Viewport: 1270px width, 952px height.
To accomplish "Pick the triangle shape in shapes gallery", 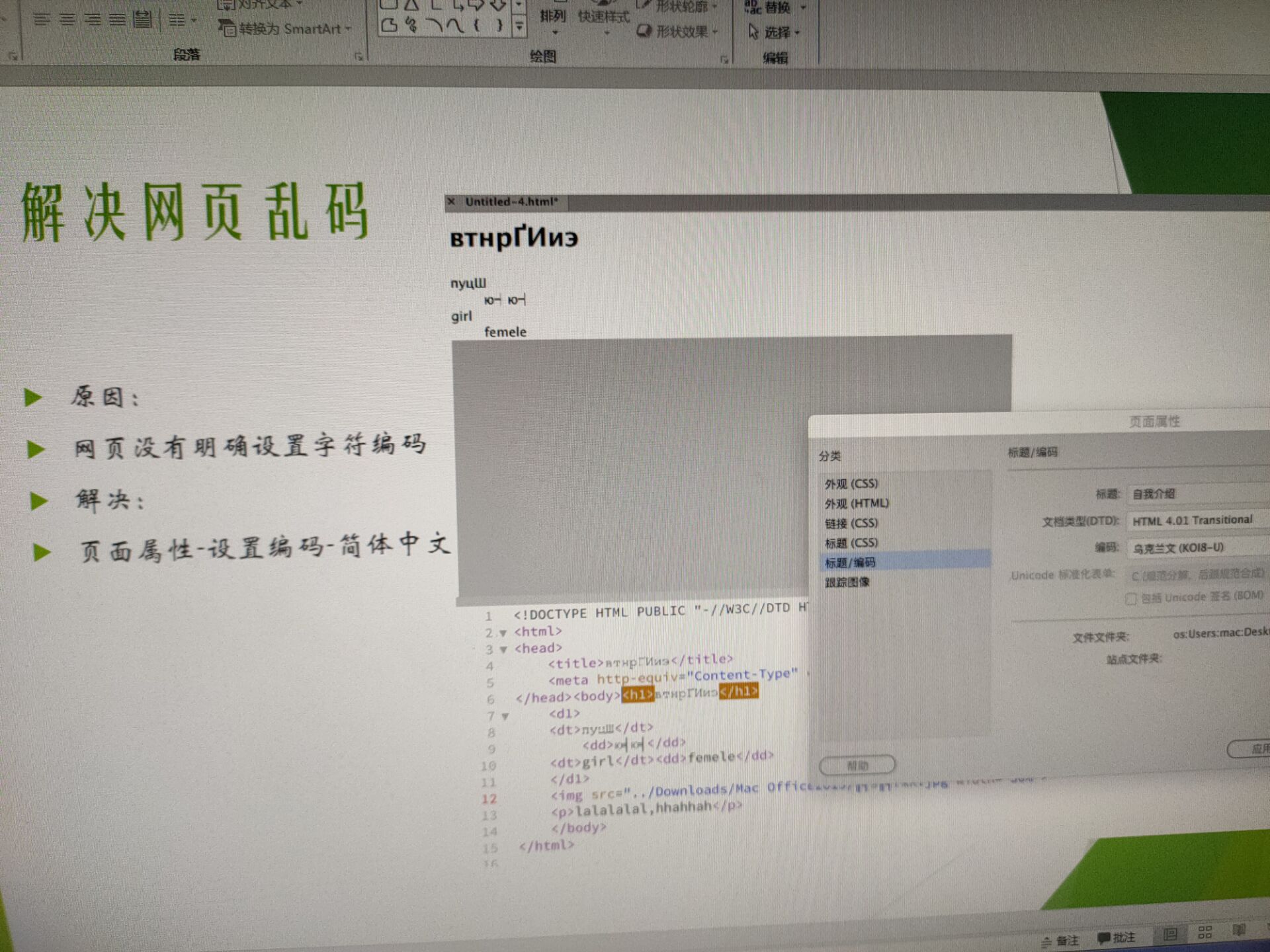I will click(411, 5).
